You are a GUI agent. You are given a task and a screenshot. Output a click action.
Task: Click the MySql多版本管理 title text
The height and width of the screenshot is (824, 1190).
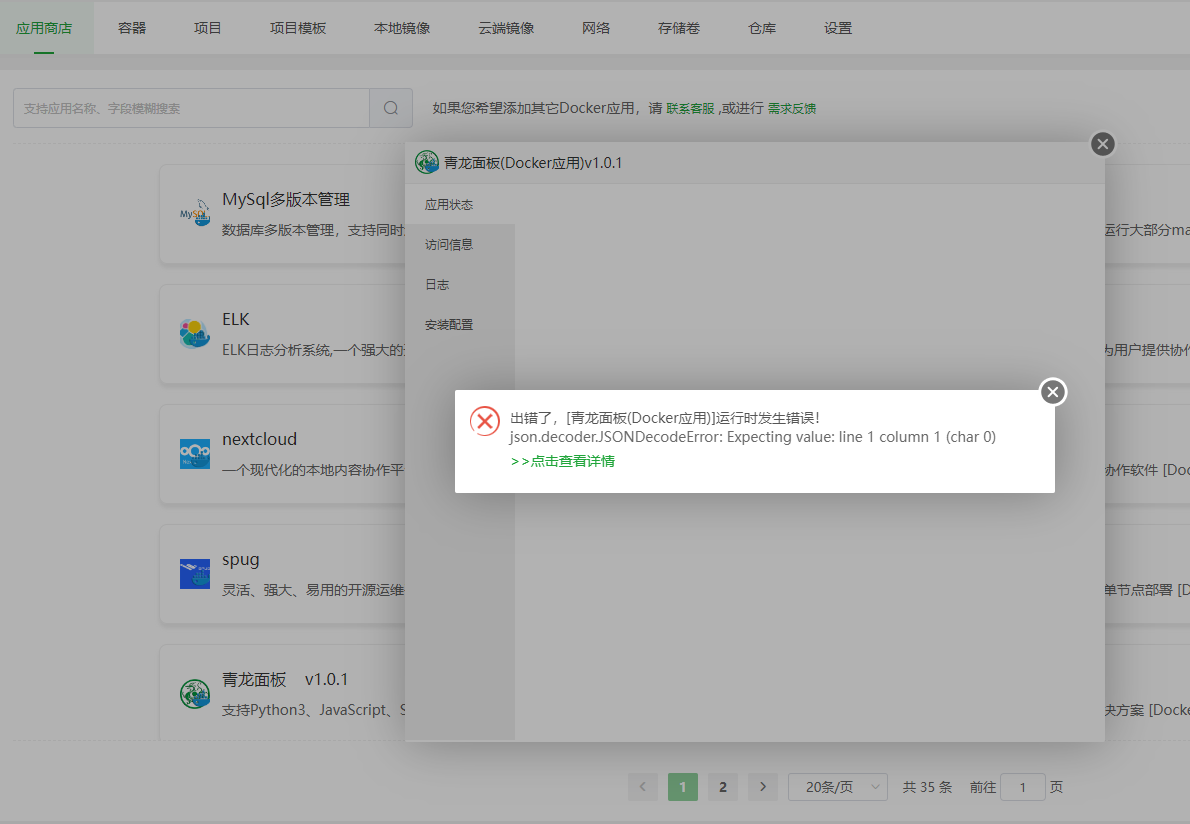[x=285, y=200]
